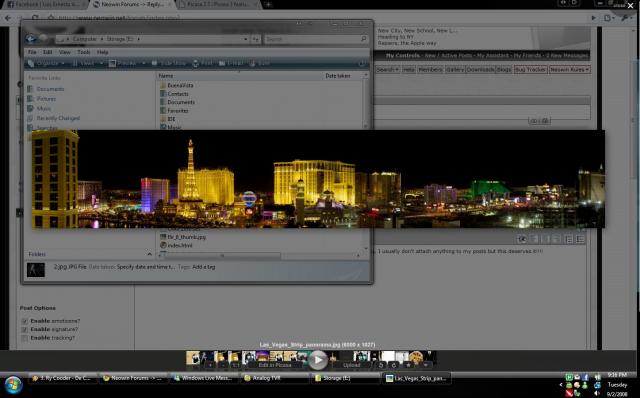Open Tools menu in Explorer window
Screen dimensions: 640x398
83,52
